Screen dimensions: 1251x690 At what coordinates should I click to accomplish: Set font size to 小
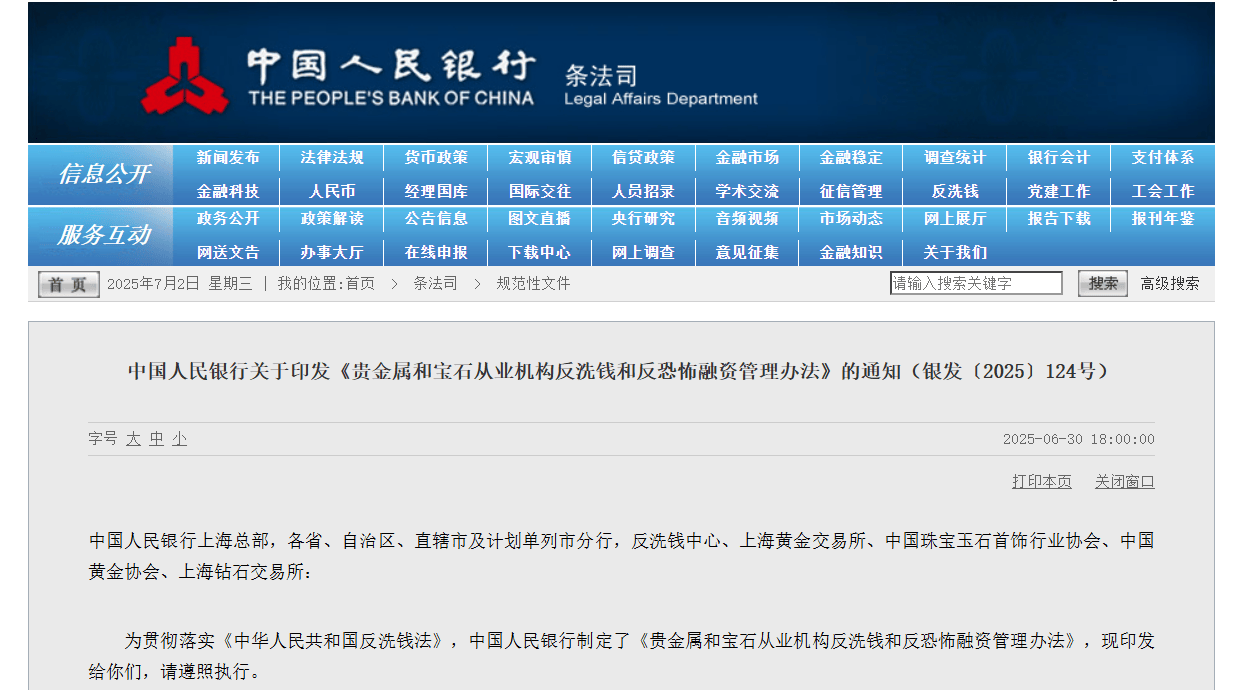click(179, 439)
